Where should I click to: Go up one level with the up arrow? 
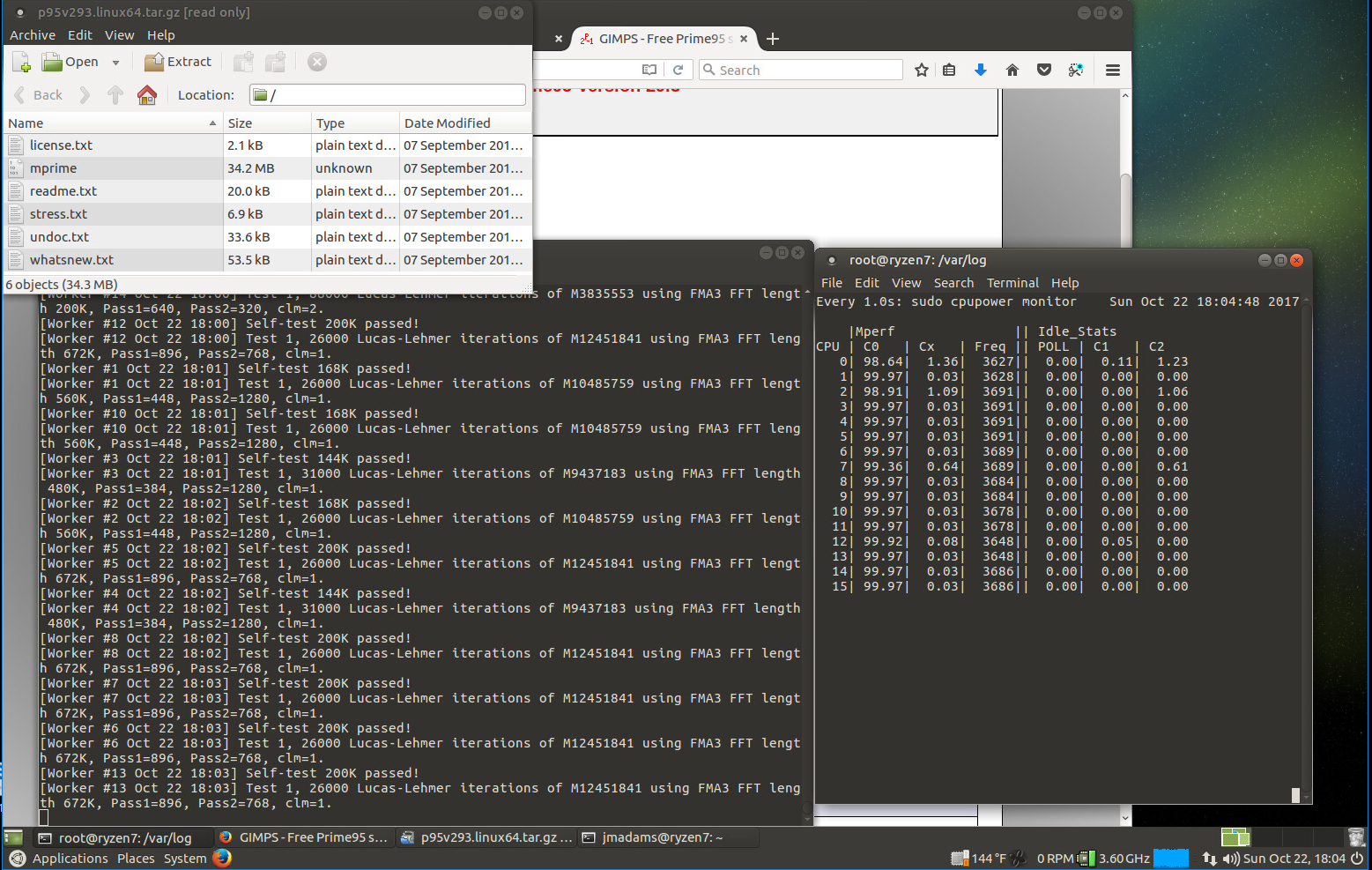point(115,95)
